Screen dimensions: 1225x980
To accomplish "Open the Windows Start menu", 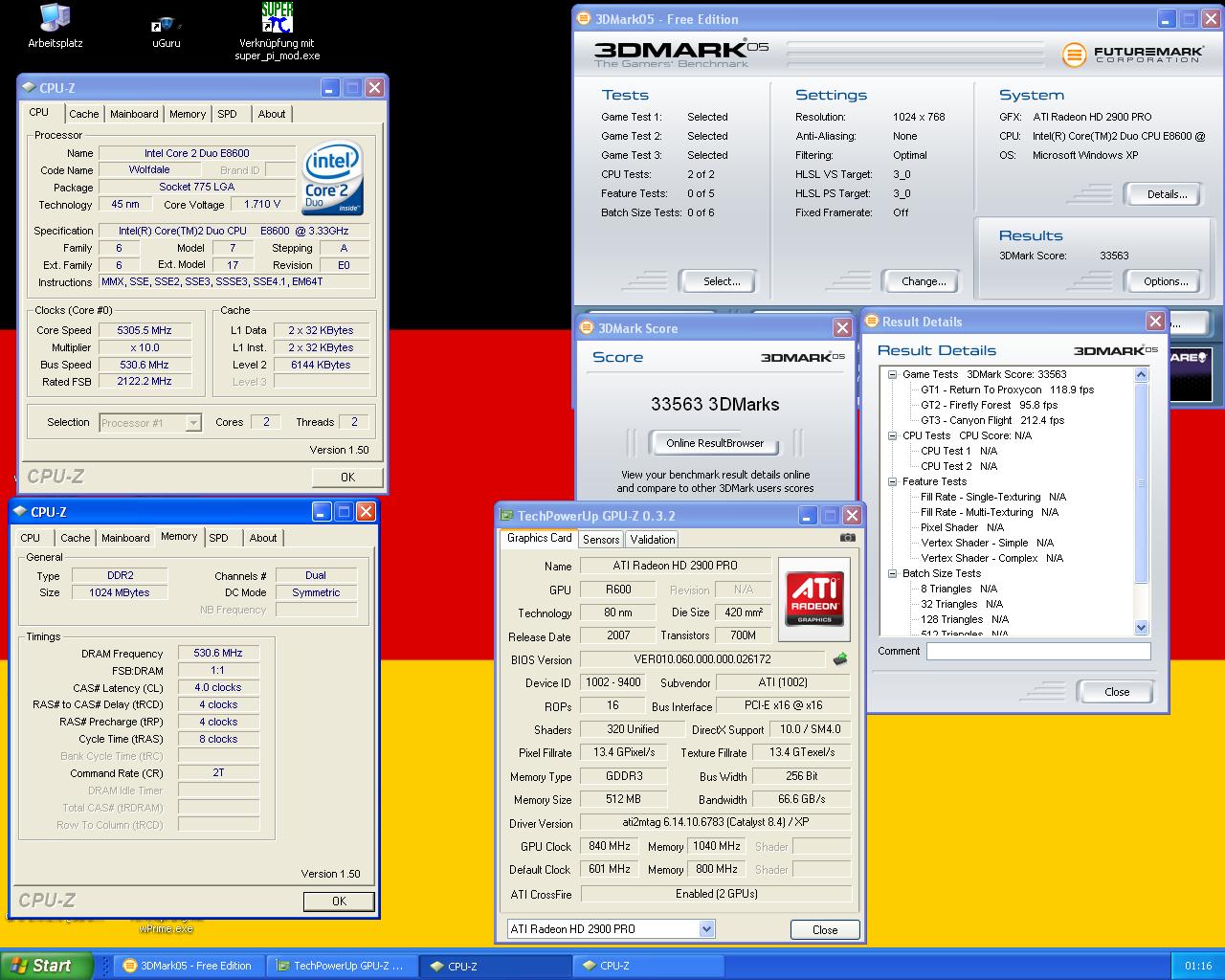I will [47, 966].
